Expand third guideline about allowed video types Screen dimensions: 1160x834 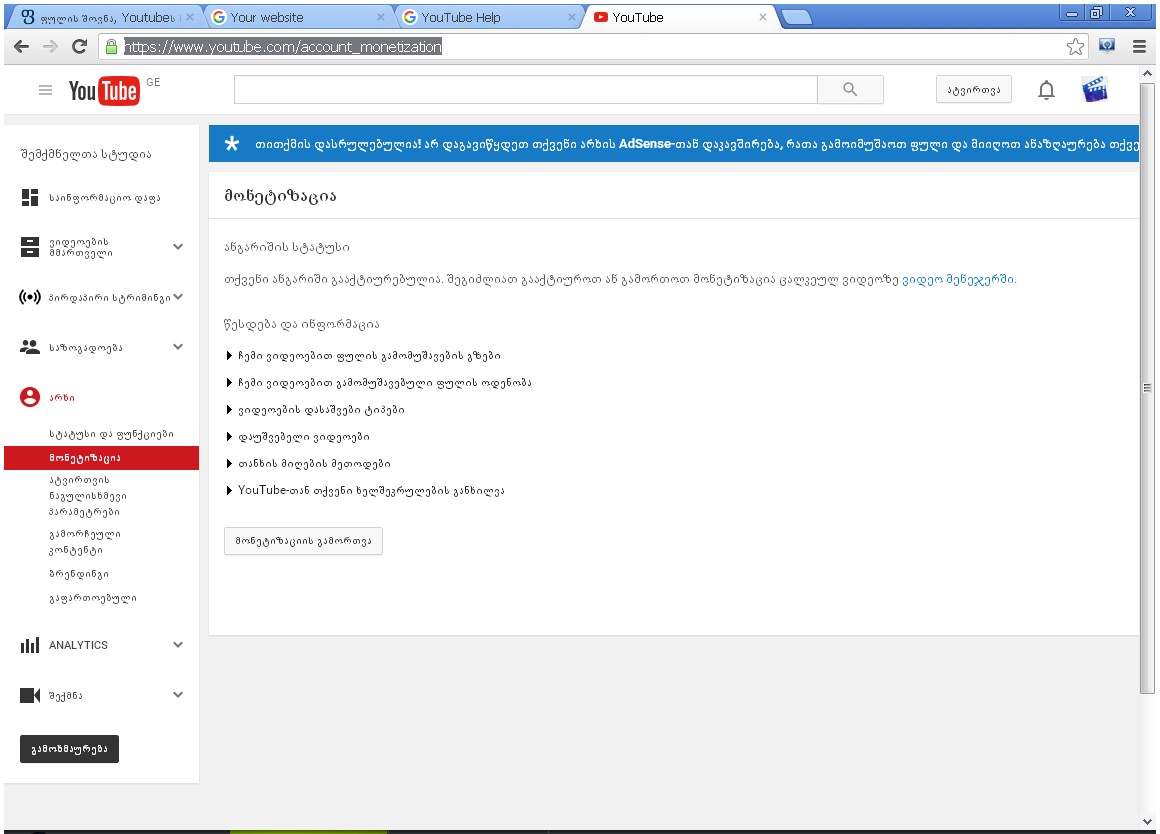click(315, 410)
